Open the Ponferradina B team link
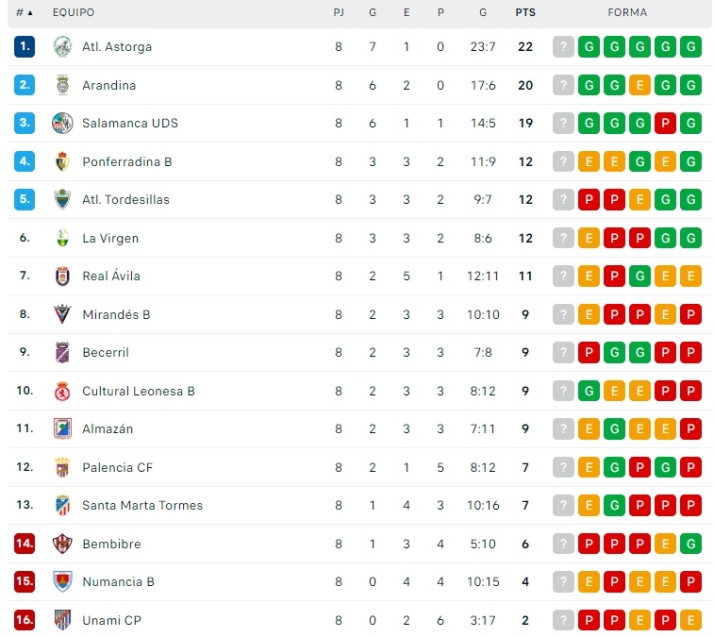The height and width of the screenshot is (637, 714). pos(127,161)
